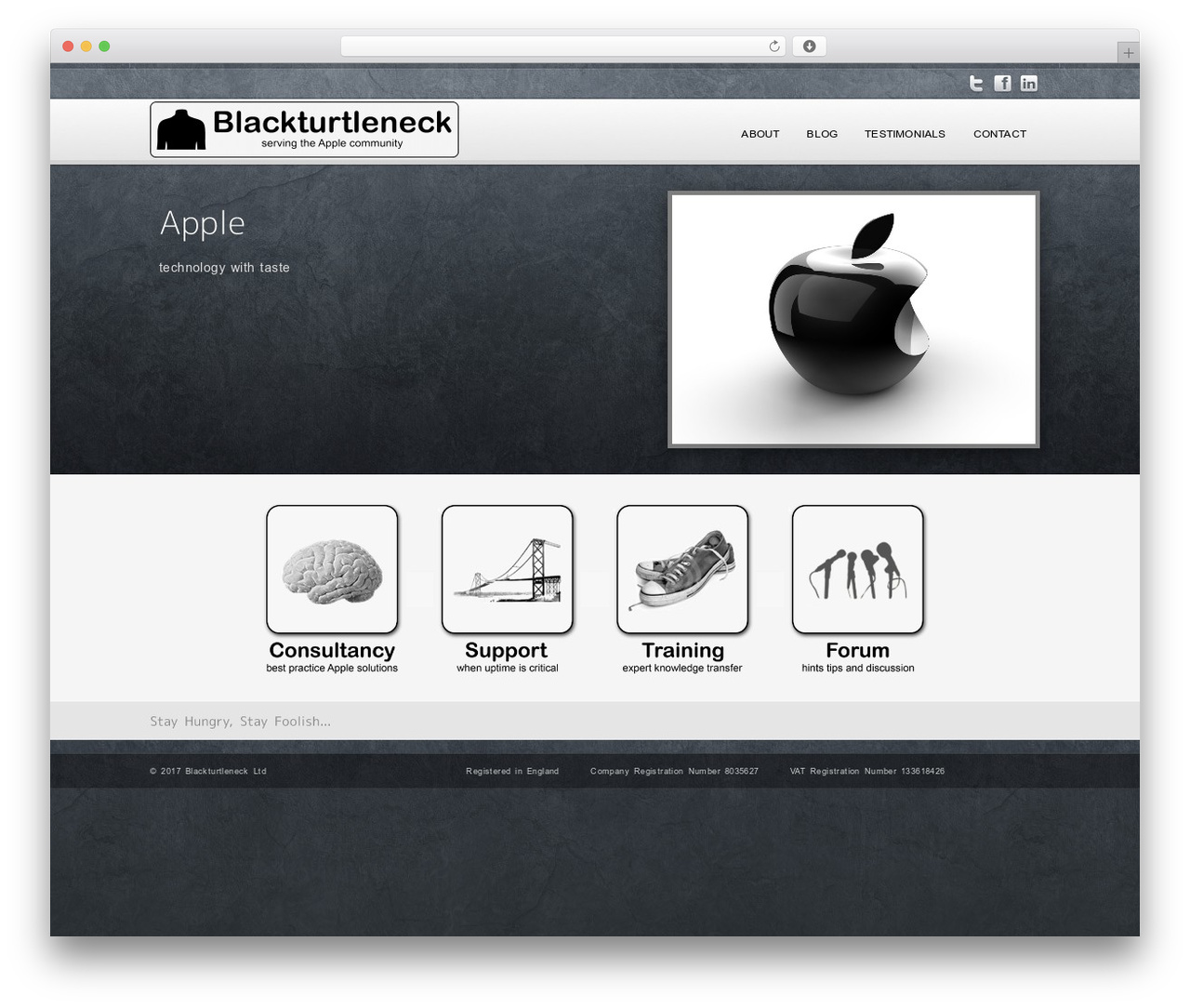Click 'when uptime is critical' caption
Screen dimensions: 1190x1008
click(508, 669)
